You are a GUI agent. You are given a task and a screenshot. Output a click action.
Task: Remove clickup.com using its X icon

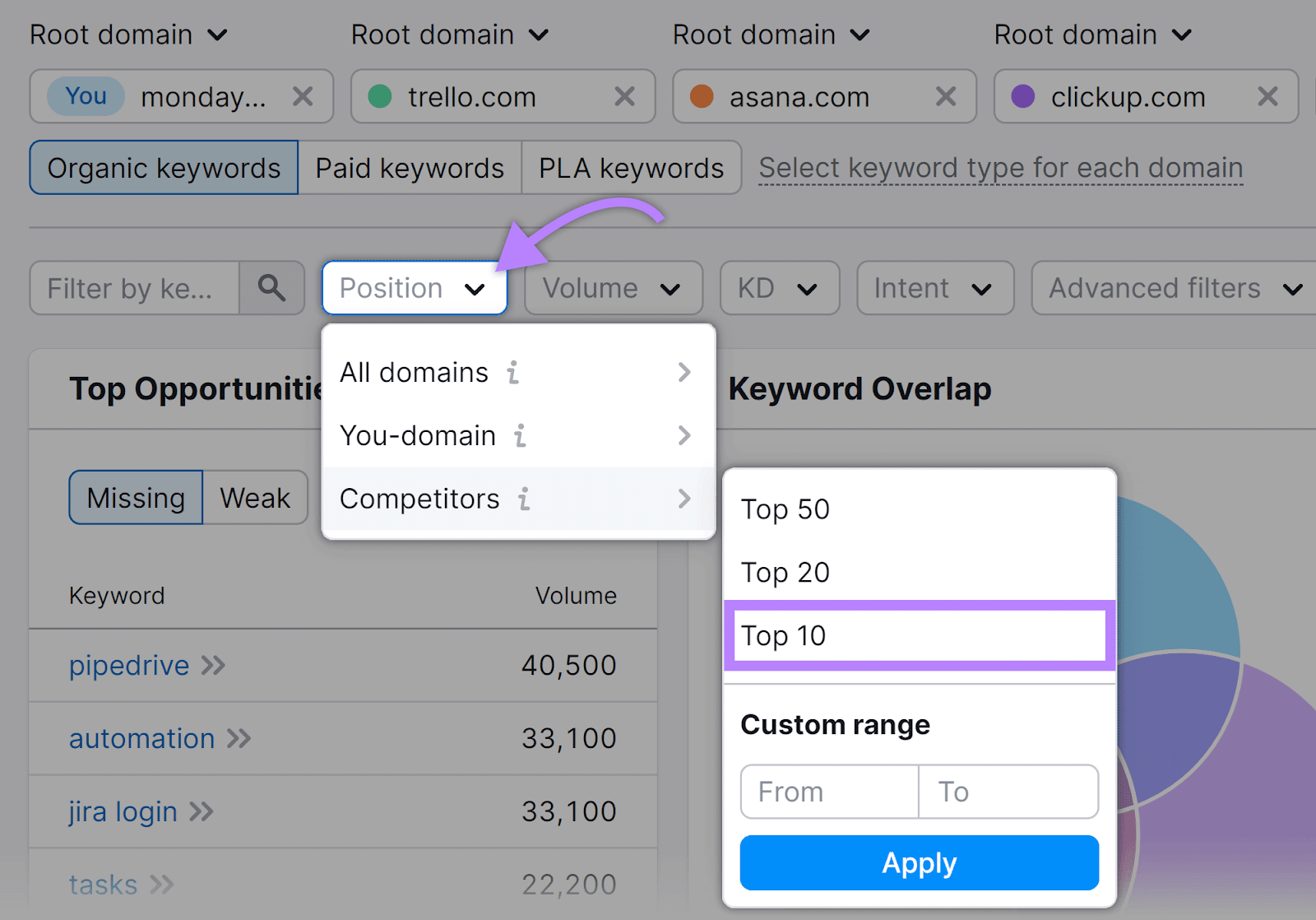pyautogui.click(x=1267, y=96)
